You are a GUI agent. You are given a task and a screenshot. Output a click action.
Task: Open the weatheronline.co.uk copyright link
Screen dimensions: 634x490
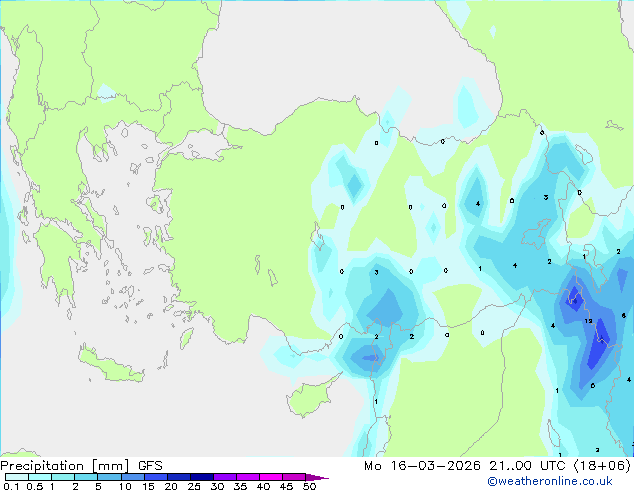point(550,481)
